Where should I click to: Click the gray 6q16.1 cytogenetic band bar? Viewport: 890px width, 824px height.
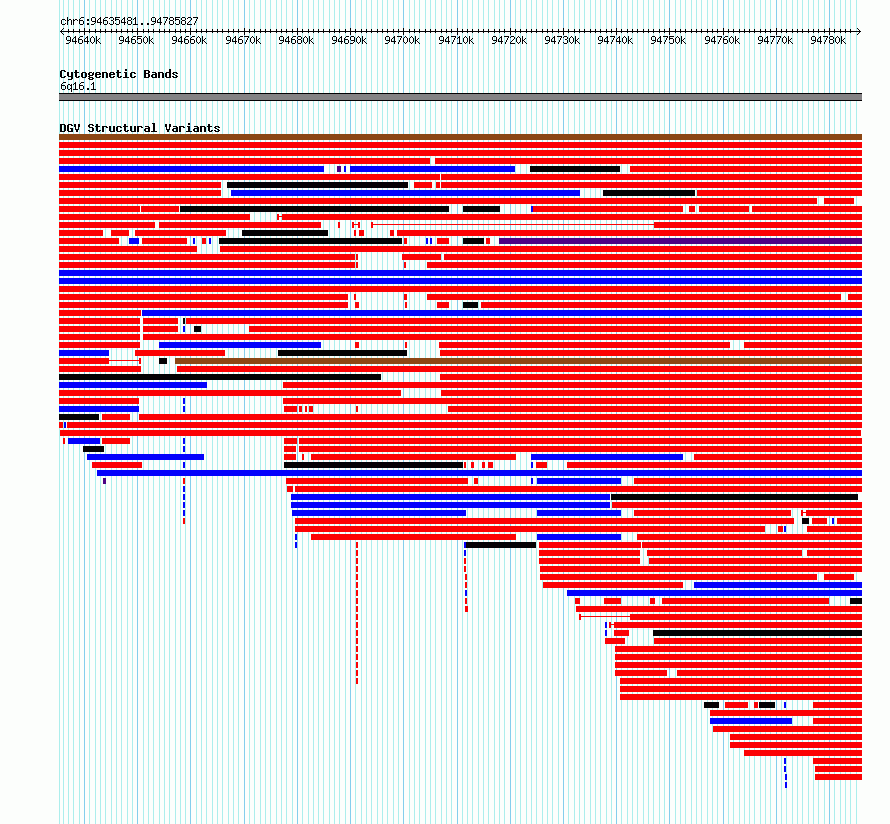(460, 97)
